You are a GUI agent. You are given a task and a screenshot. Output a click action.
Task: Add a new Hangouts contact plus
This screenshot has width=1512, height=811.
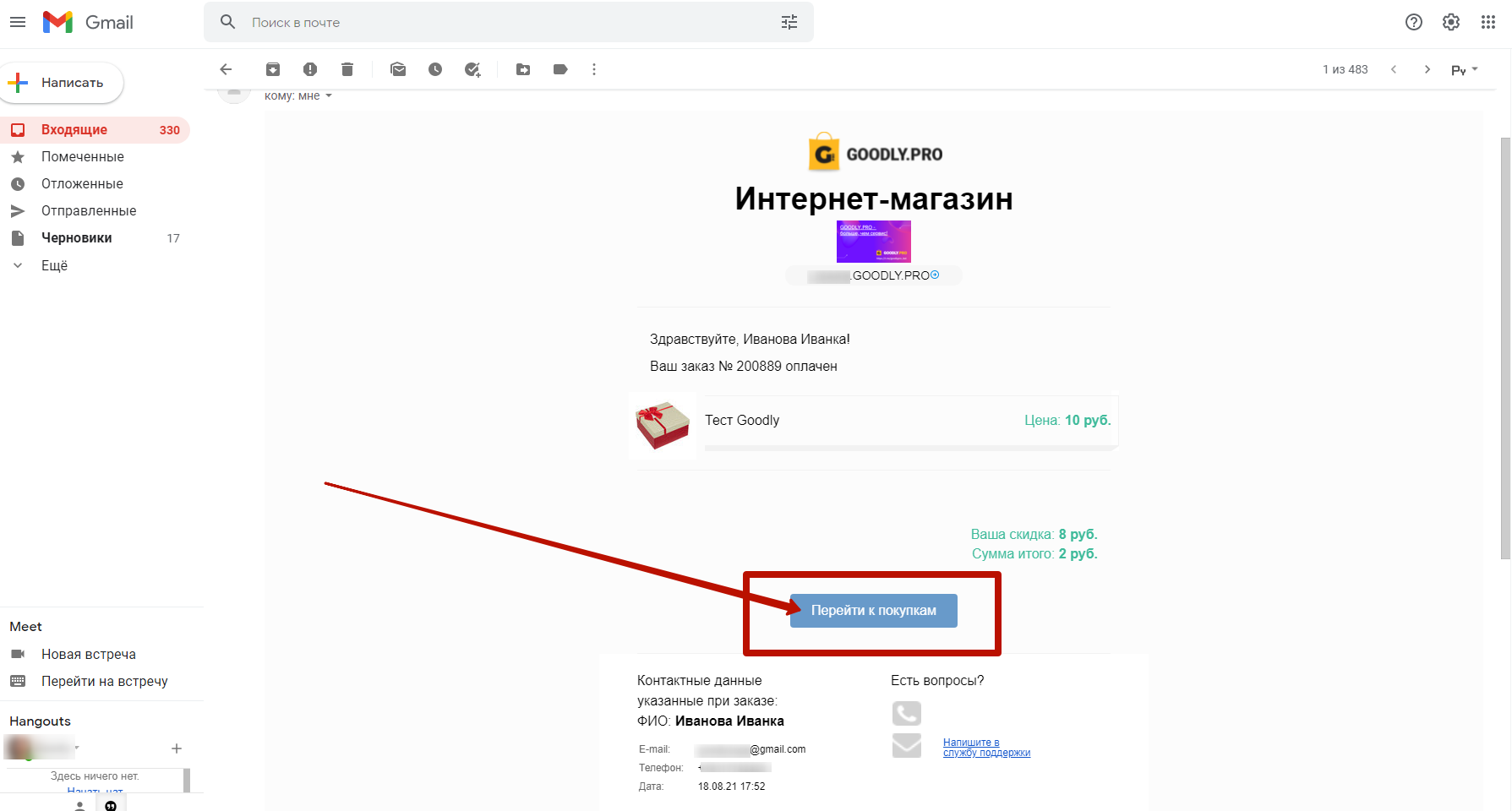click(x=177, y=748)
